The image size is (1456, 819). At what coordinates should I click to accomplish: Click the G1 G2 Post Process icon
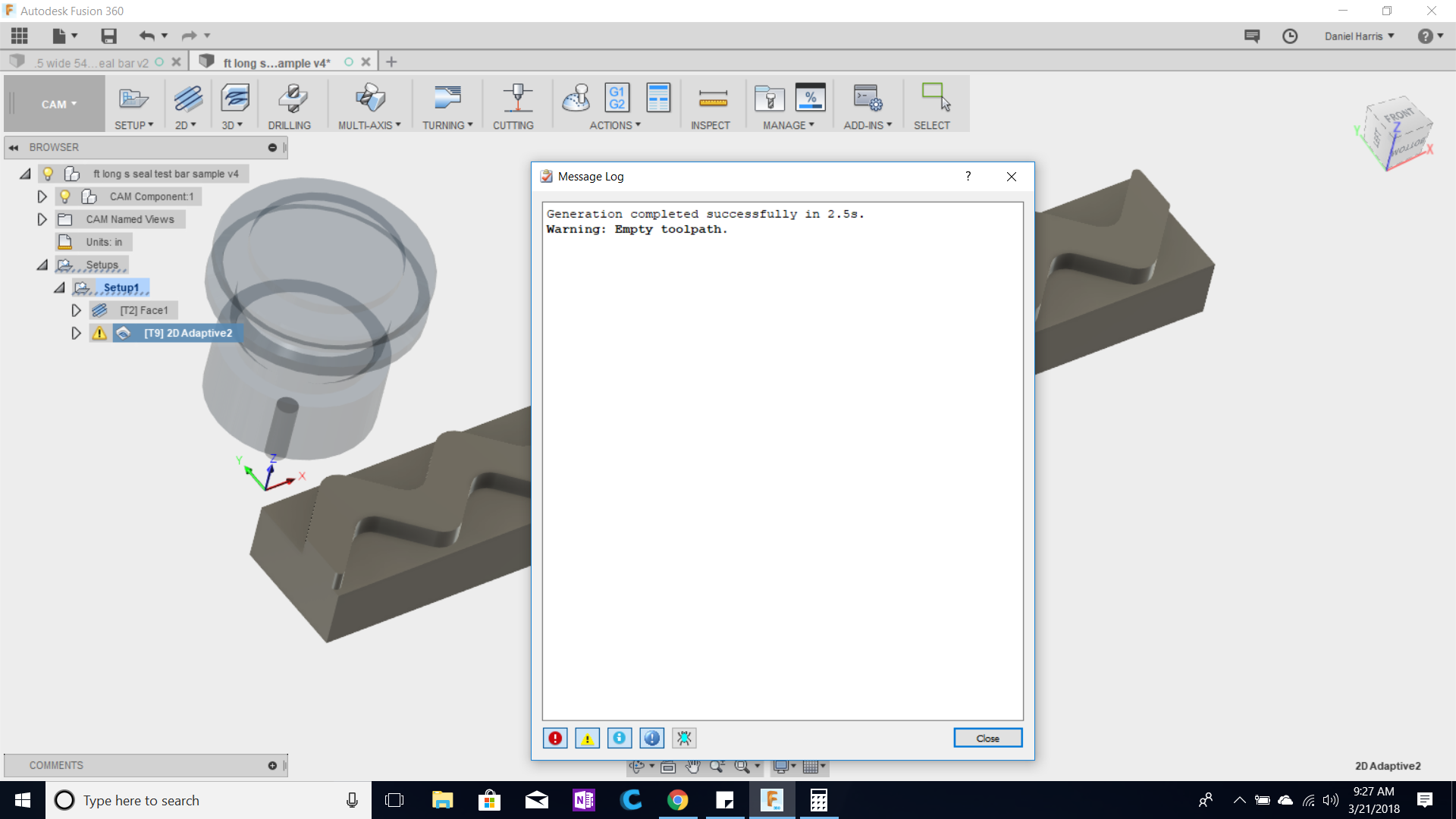coord(617,99)
